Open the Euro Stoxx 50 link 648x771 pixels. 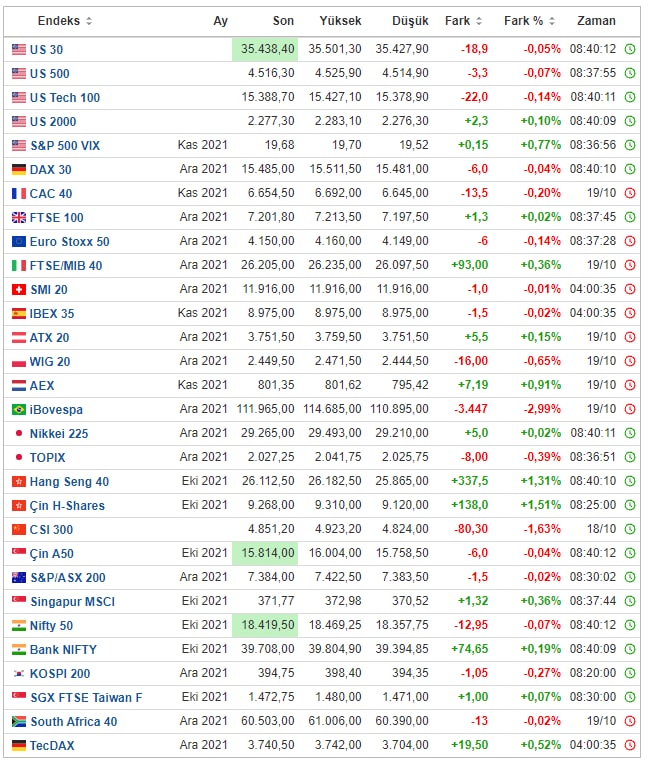tap(70, 241)
